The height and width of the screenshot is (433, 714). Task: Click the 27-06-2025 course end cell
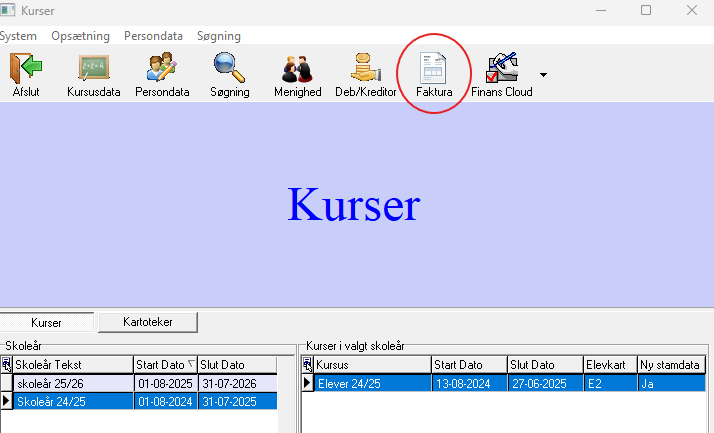point(546,383)
